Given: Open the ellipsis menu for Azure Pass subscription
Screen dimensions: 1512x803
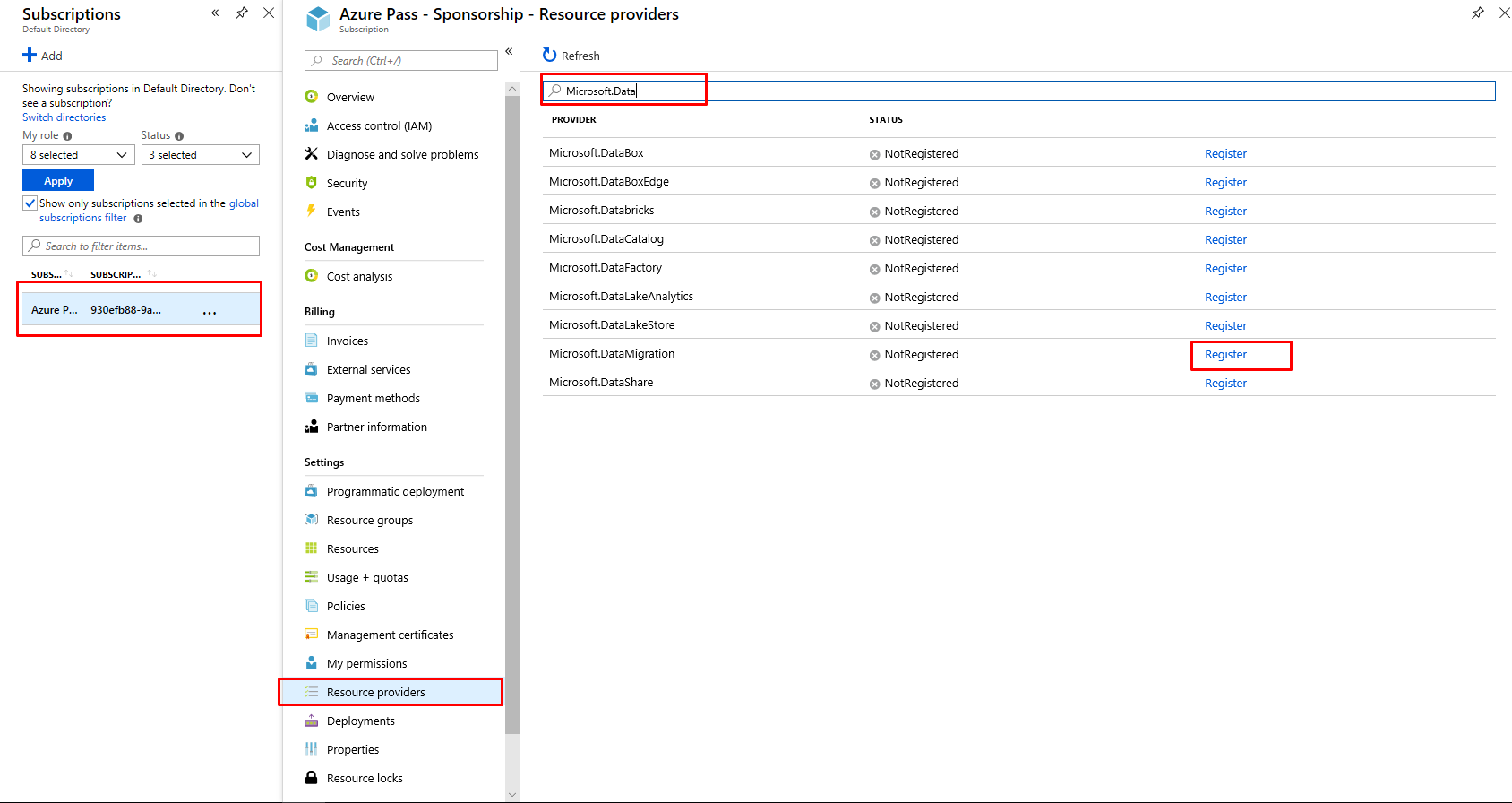Looking at the screenshot, I should click(x=210, y=312).
